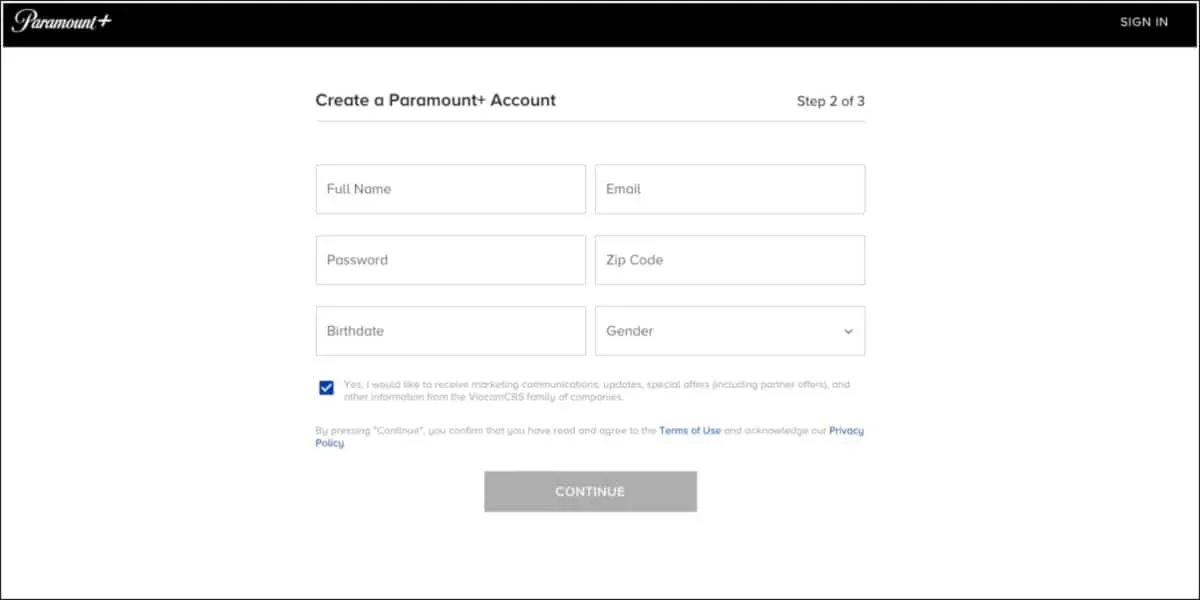Click the Zip Code field

coord(729,260)
